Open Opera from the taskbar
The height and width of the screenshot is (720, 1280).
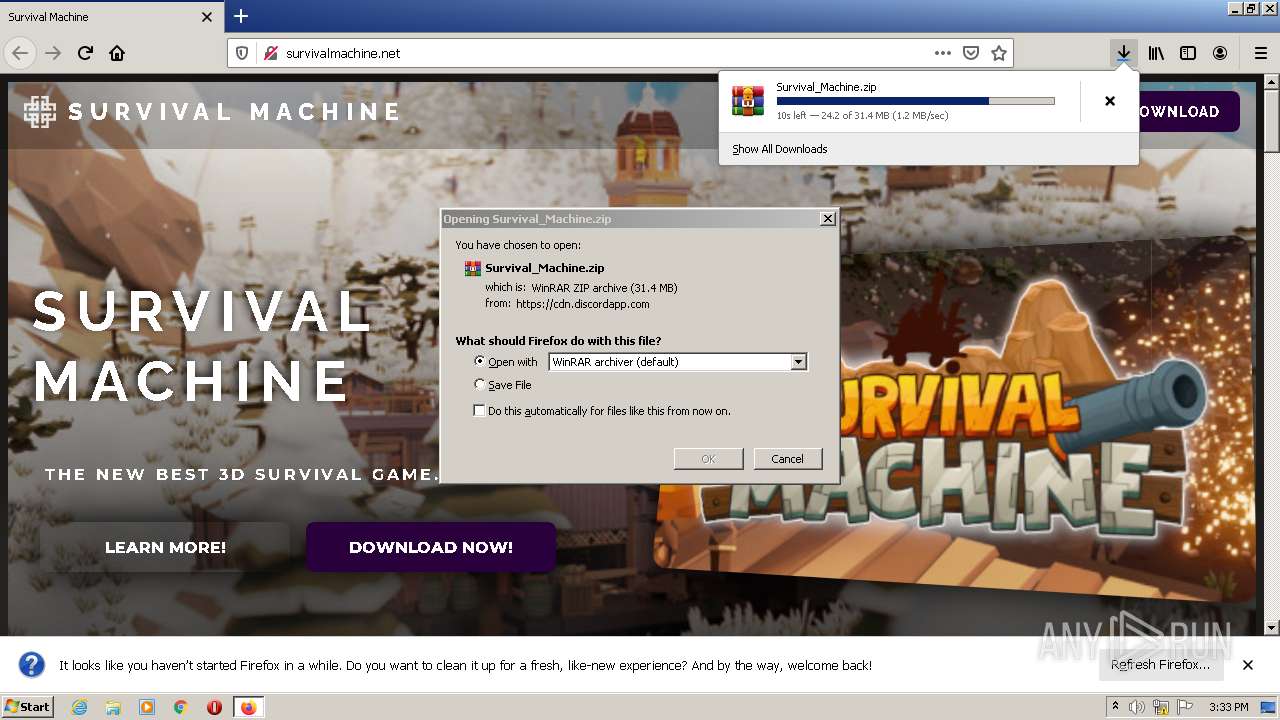[x=214, y=707]
